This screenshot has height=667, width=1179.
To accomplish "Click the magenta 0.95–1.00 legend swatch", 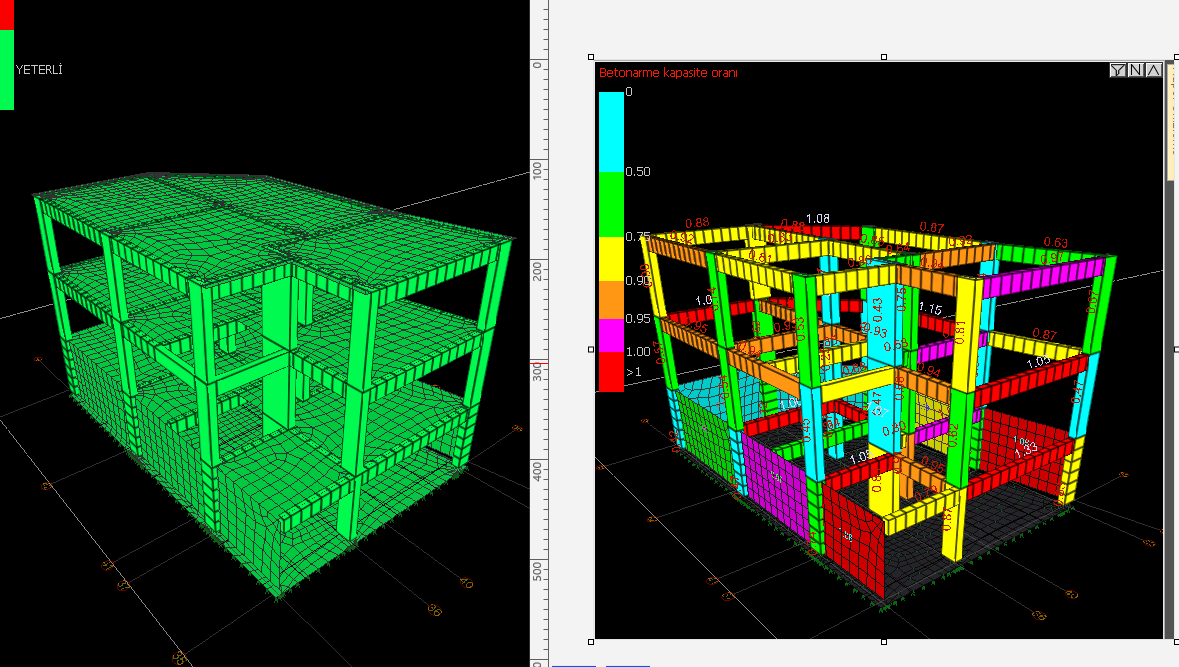I will (x=610, y=336).
